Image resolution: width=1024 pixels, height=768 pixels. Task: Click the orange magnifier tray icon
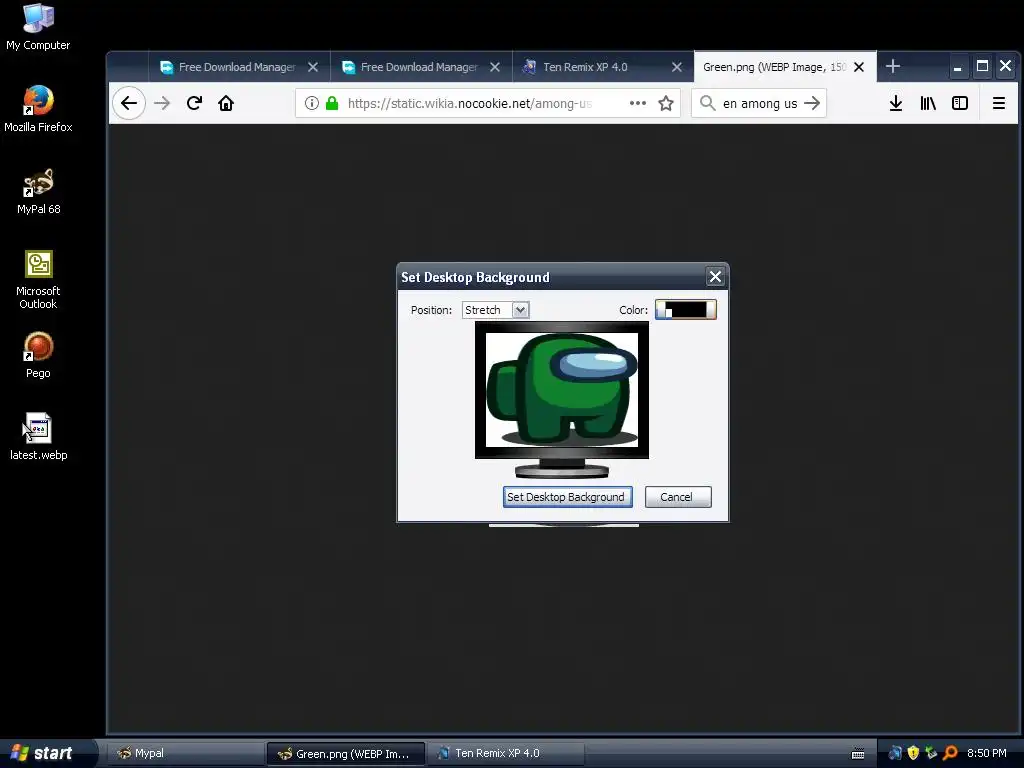[950, 753]
